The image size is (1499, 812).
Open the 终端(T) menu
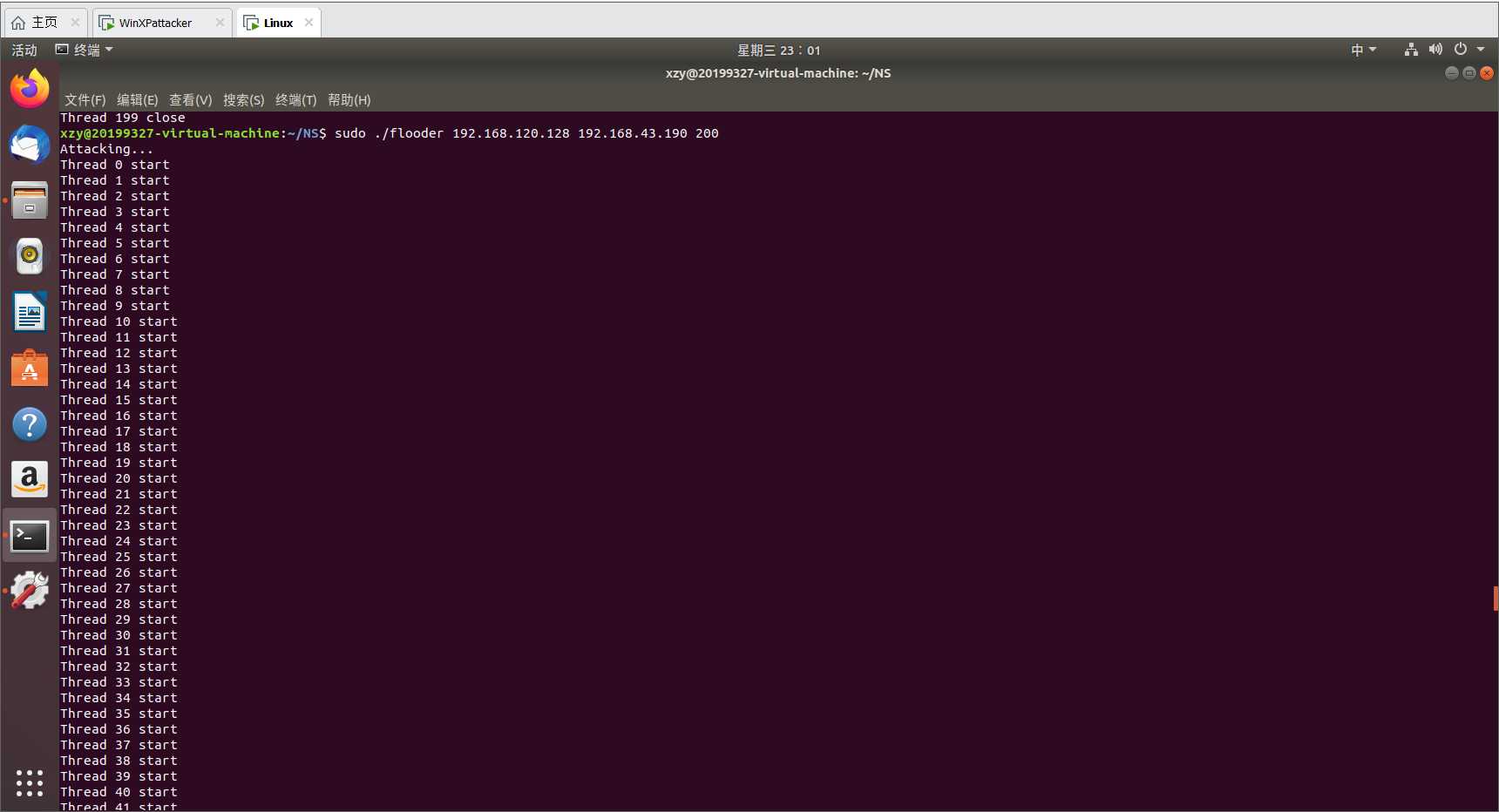[x=296, y=100]
